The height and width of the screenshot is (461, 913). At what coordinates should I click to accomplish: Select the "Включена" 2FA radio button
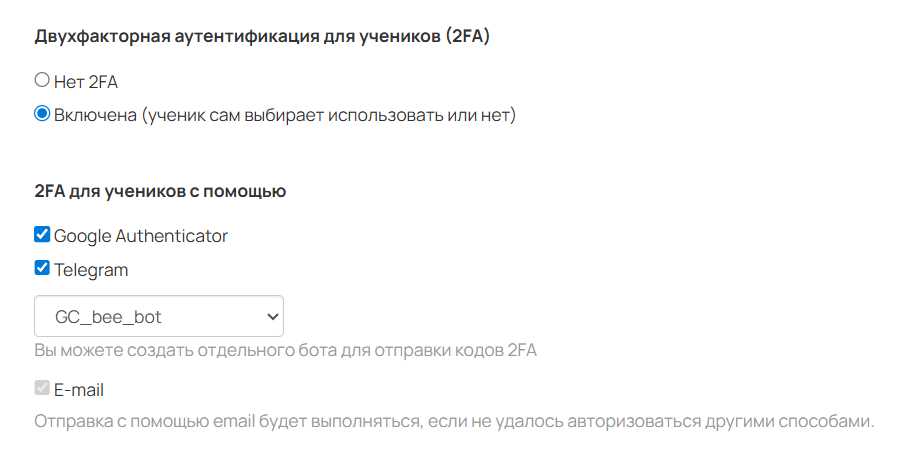coord(42,114)
